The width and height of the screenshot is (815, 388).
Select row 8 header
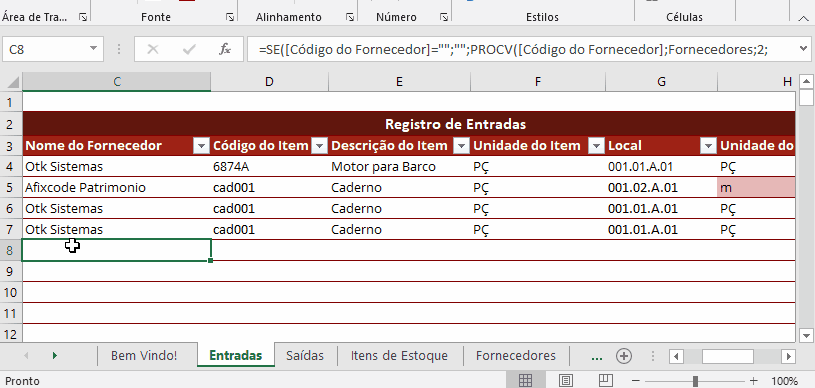coord(10,251)
